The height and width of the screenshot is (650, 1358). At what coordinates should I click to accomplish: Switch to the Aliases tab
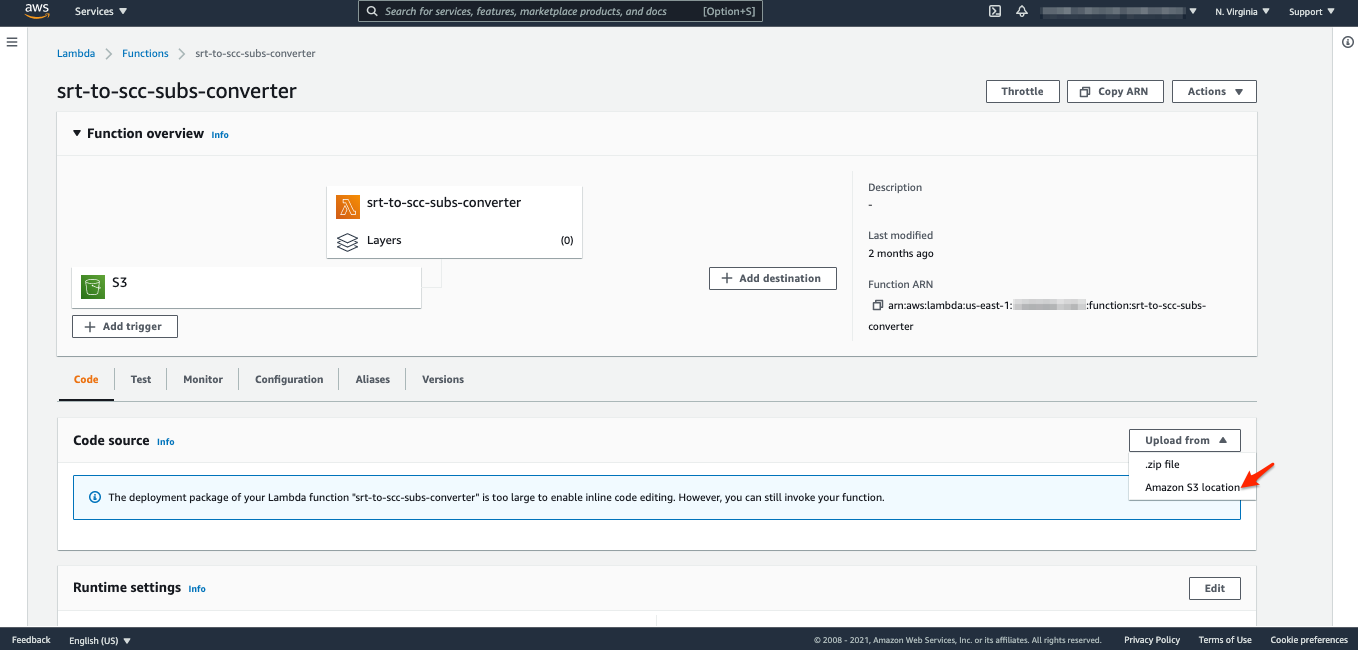(x=373, y=379)
